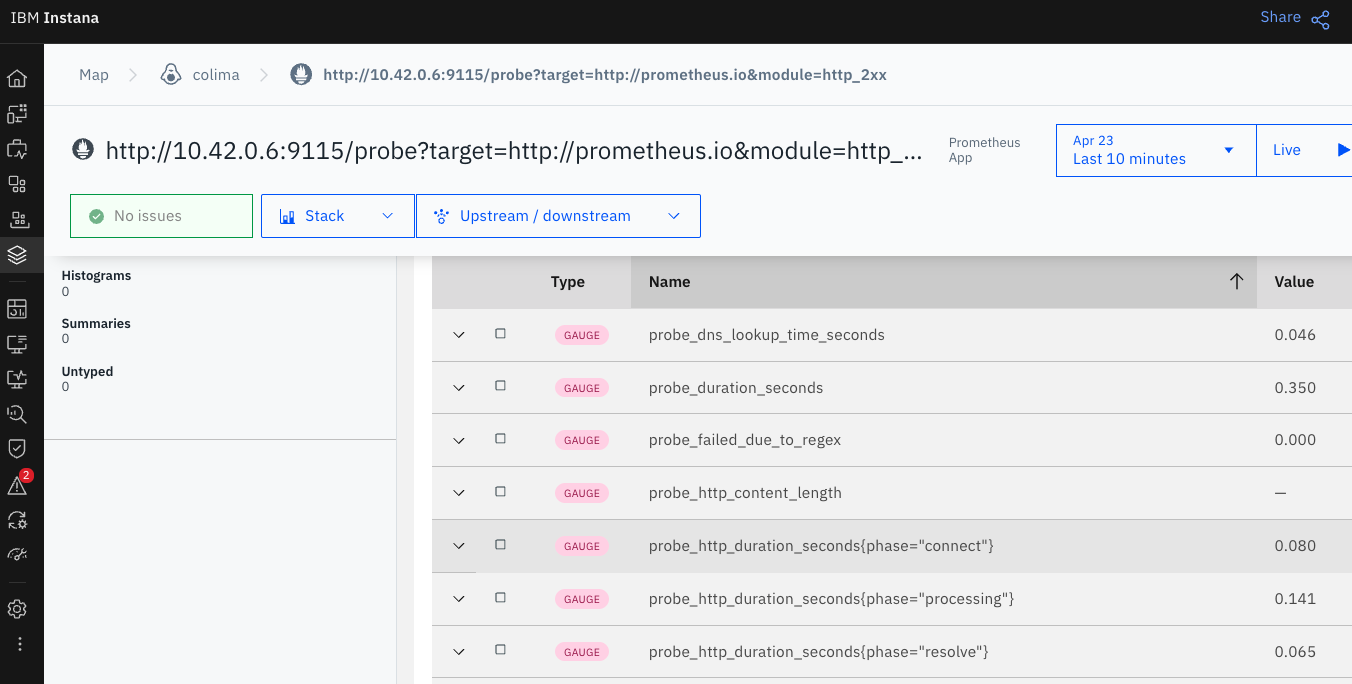This screenshot has width=1352, height=684.
Task: Click the Prometheus App label
Action: coord(984,150)
